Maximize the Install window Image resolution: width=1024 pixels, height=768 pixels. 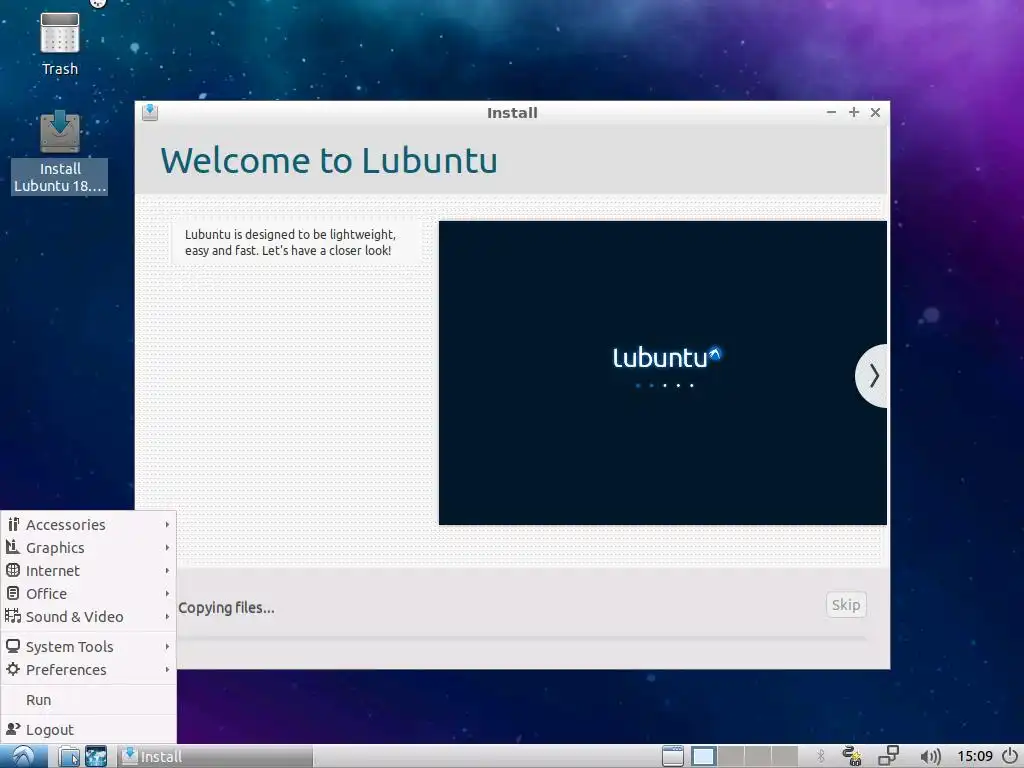click(854, 112)
